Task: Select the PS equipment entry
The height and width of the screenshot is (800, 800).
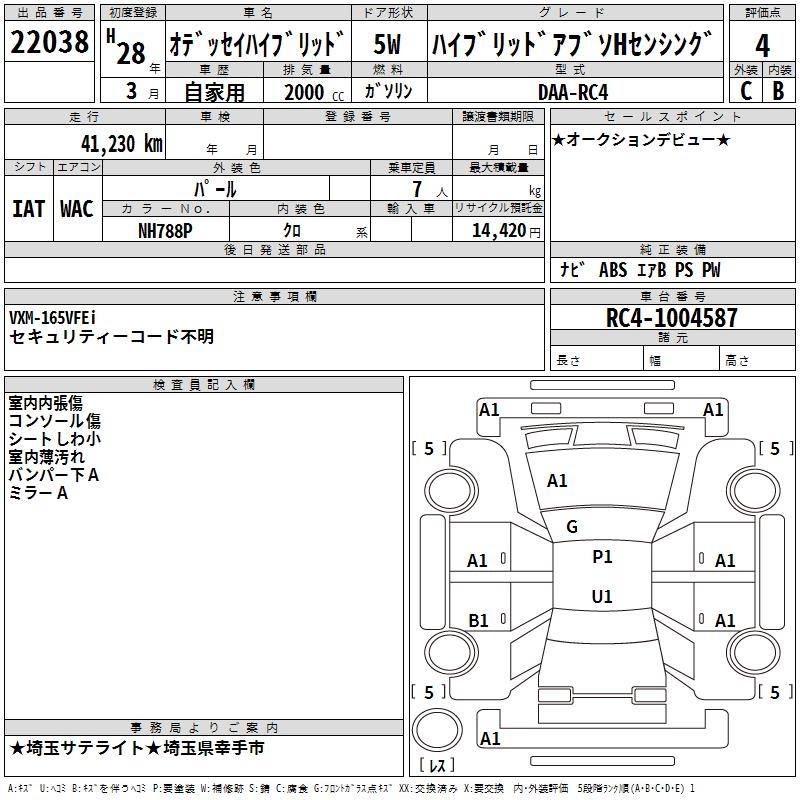Action: coord(684,270)
